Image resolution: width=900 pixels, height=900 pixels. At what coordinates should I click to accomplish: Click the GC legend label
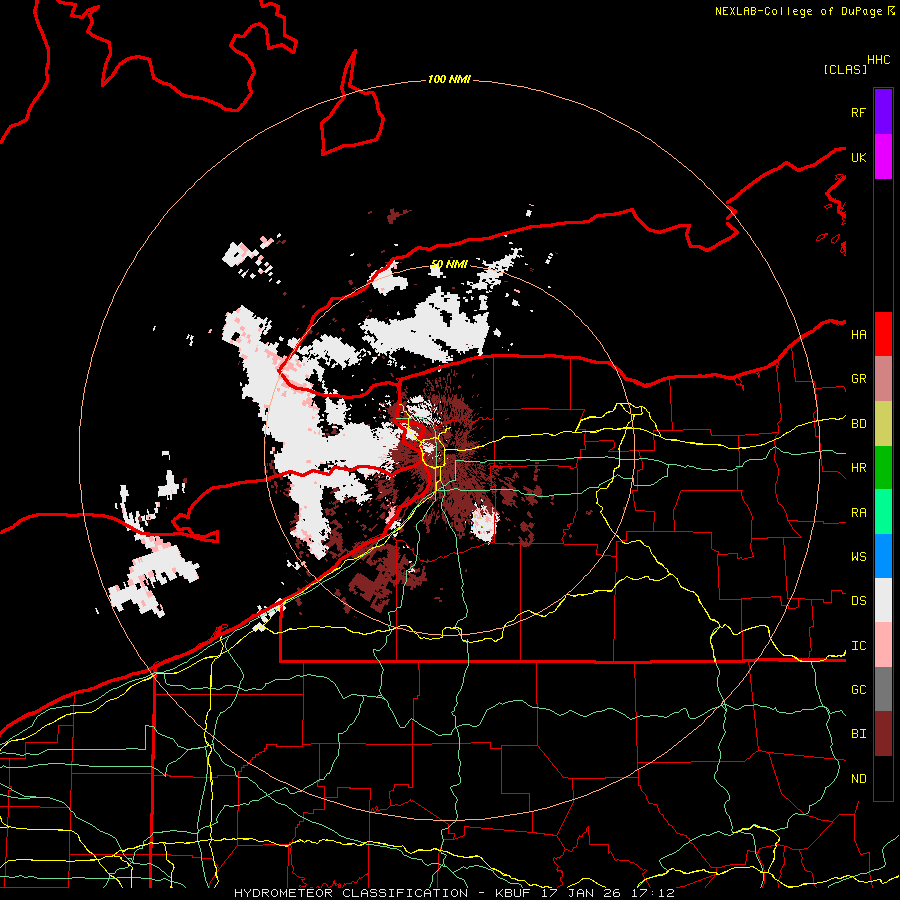pos(858,690)
